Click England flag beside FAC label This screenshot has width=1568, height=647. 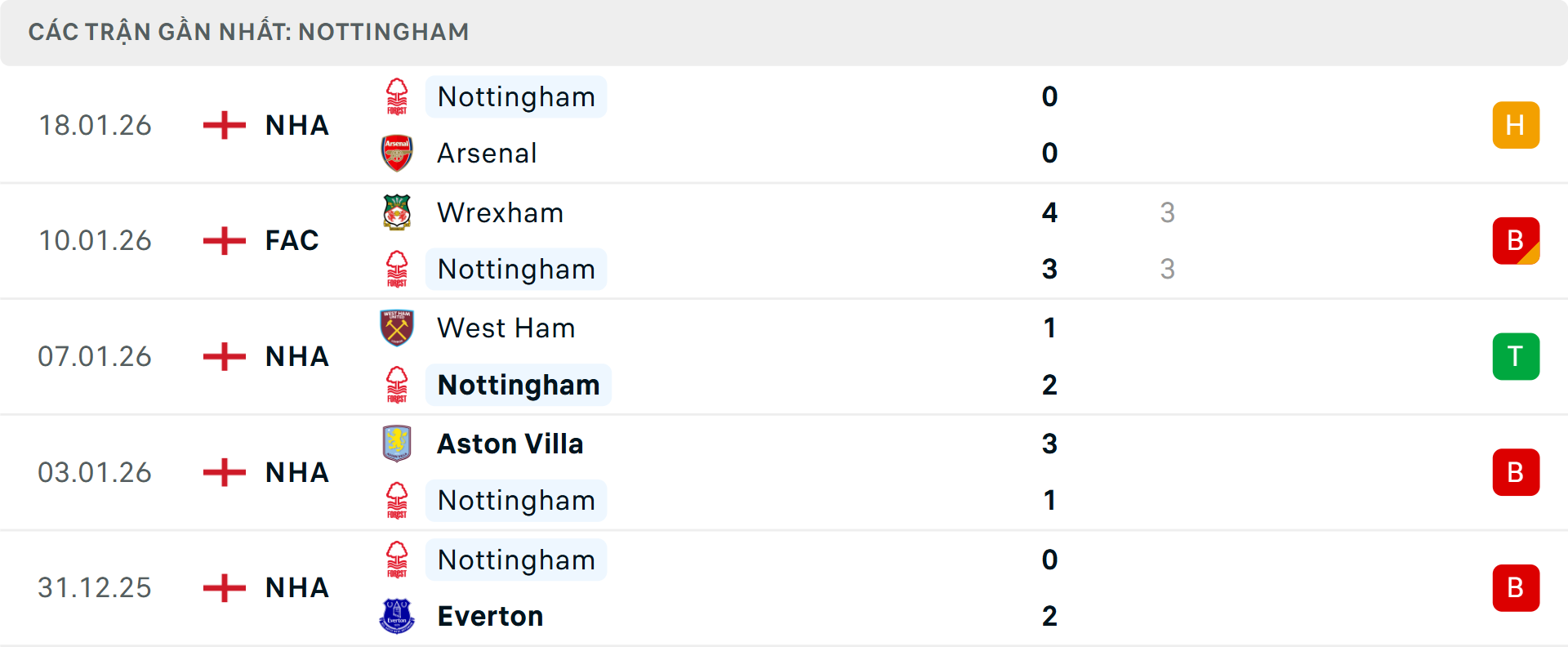click(x=224, y=241)
